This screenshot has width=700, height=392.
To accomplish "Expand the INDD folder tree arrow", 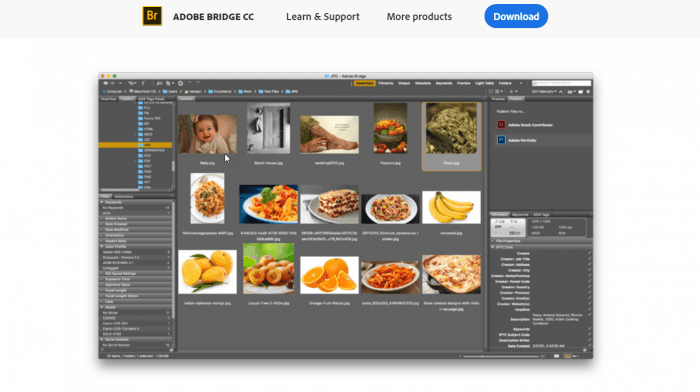I will click(x=135, y=134).
